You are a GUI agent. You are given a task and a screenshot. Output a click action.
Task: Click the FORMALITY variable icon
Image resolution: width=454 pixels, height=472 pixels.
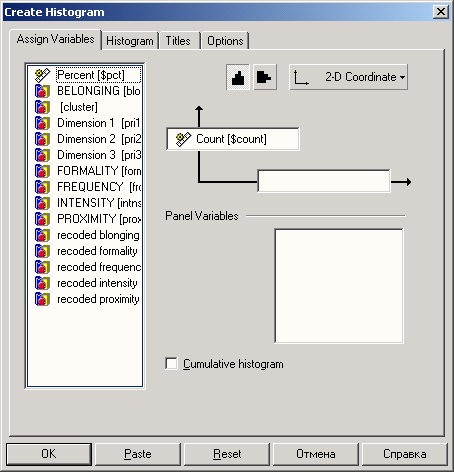tap(42, 171)
